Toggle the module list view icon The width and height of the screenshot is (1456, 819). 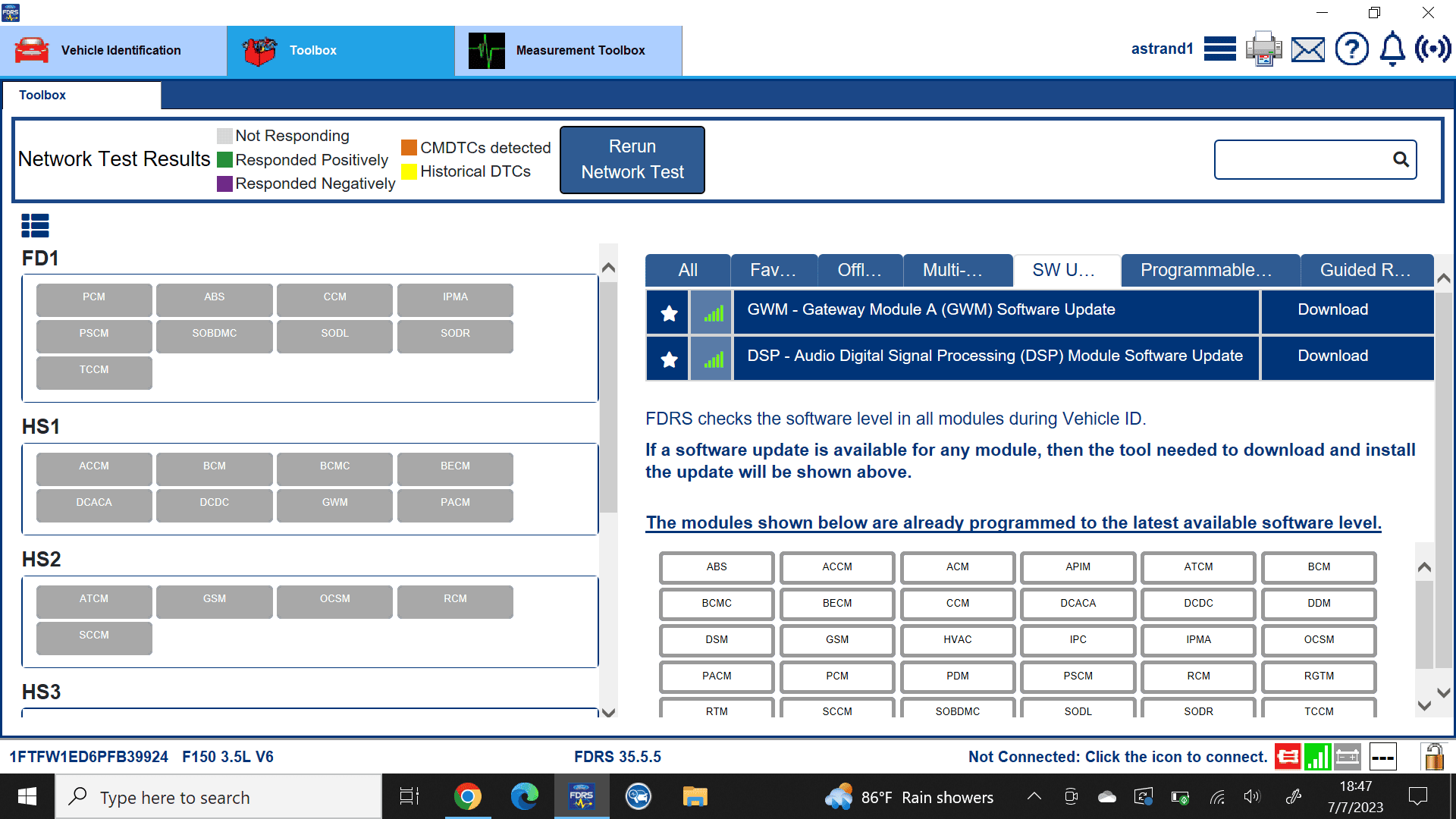tap(35, 225)
